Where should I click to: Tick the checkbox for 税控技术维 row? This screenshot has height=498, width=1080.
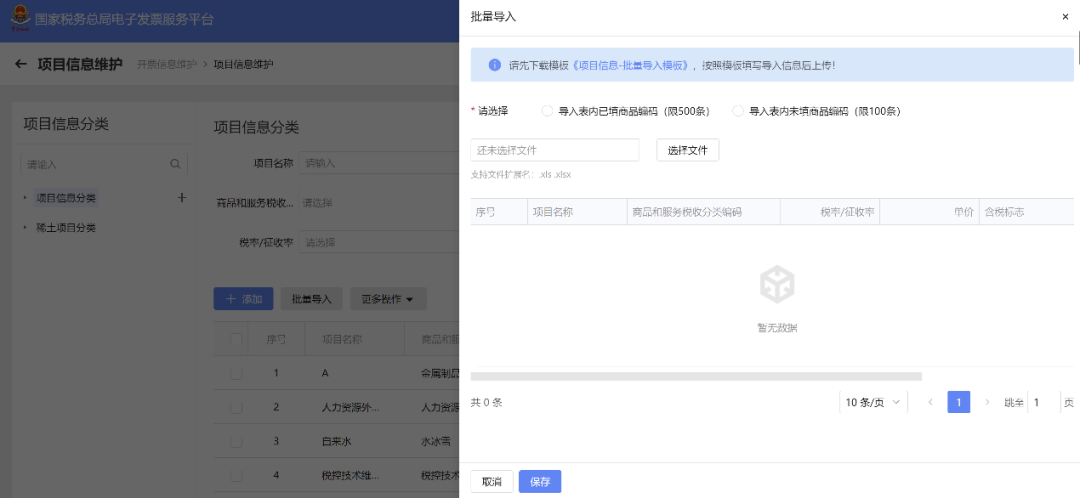coord(236,475)
